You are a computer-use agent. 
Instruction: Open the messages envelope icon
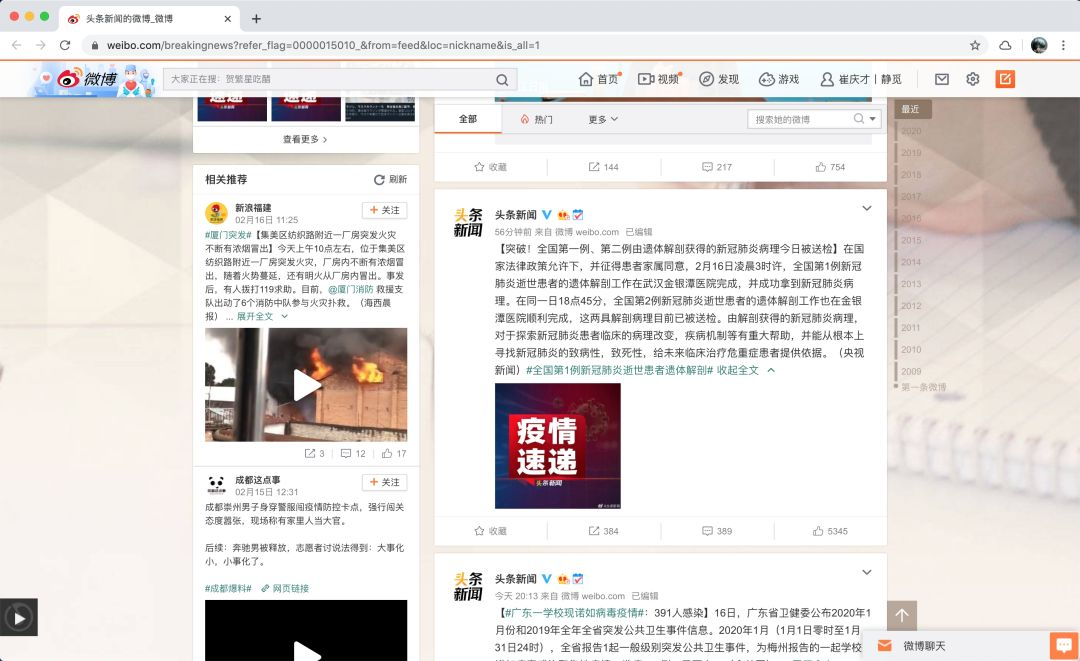pyautogui.click(x=942, y=79)
